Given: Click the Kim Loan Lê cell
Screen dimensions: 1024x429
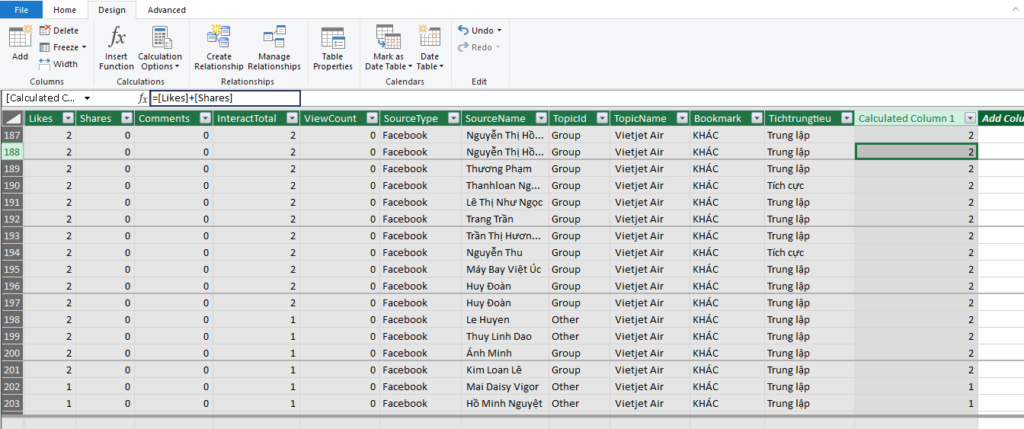Looking at the screenshot, I should tap(505, 370).
